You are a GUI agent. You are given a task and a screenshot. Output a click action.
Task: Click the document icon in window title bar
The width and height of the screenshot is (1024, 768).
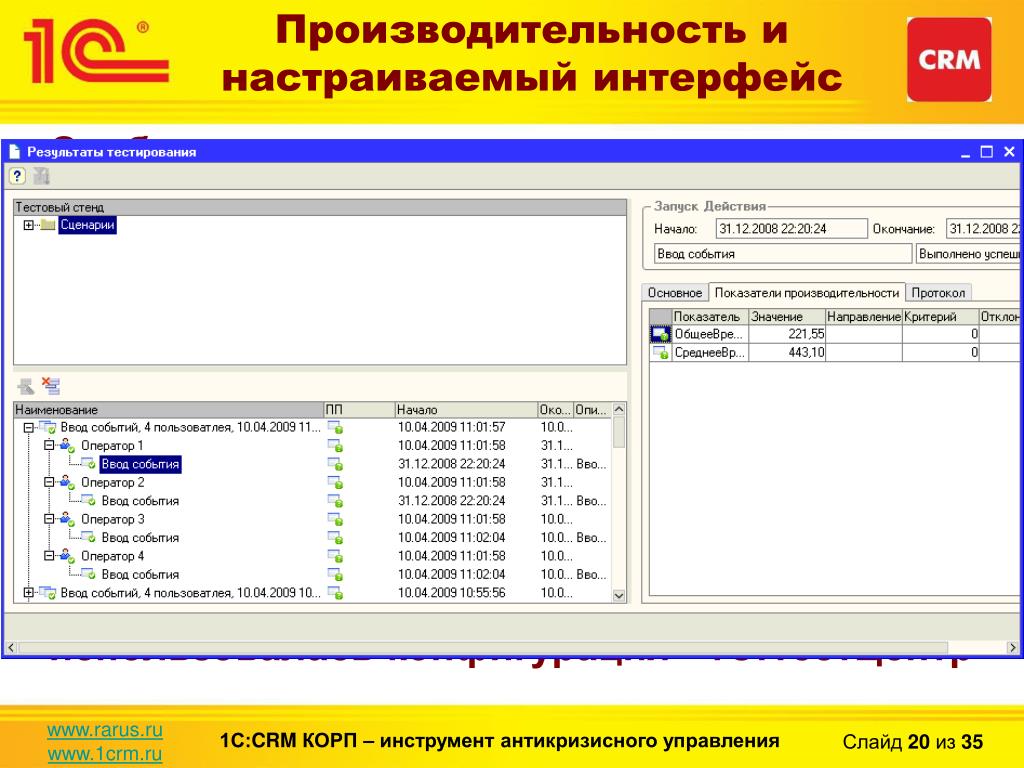pos(14,152)
